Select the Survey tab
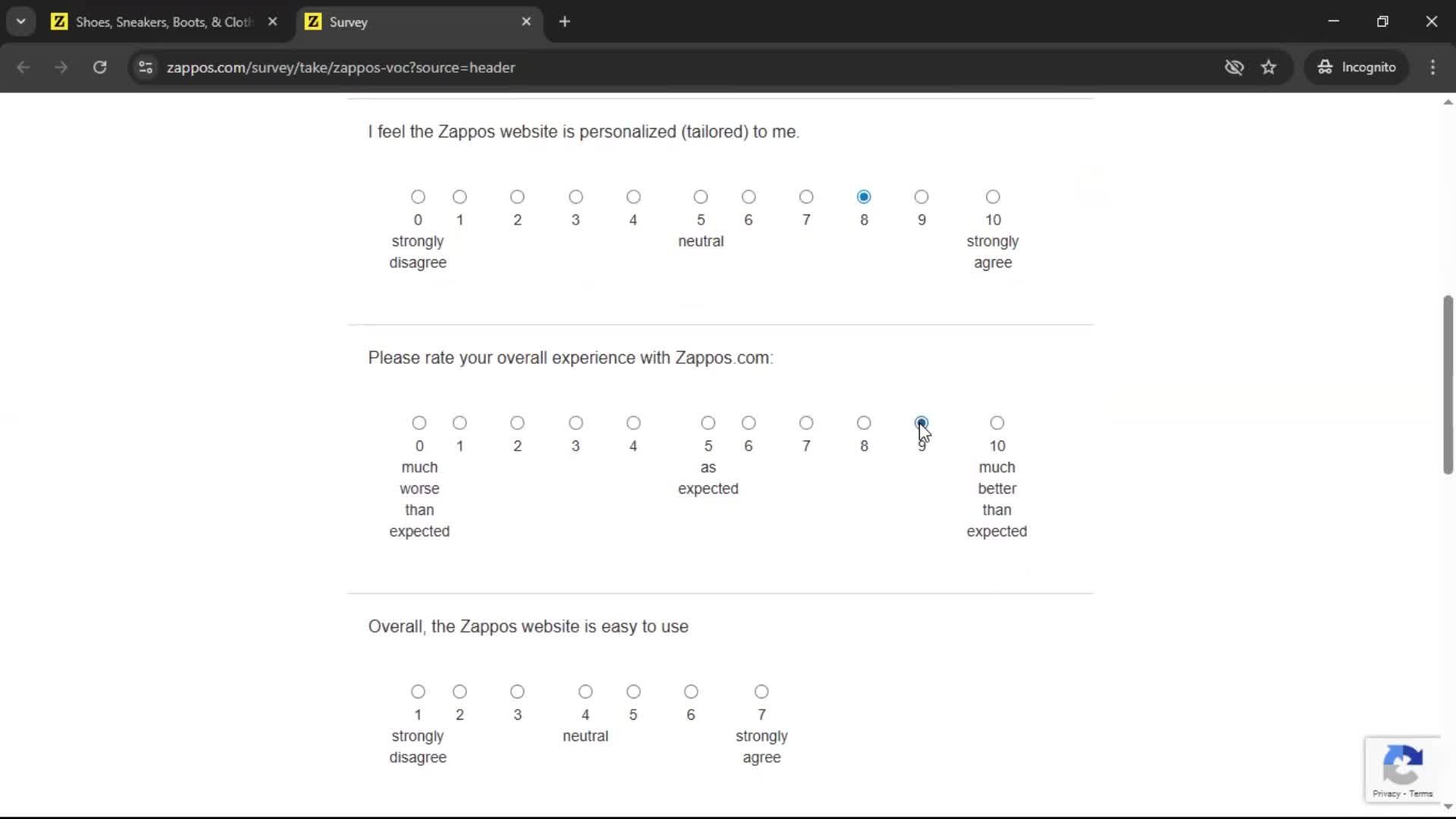The width and height of the screenshot is (1456, 819). [x=419, y=22]
